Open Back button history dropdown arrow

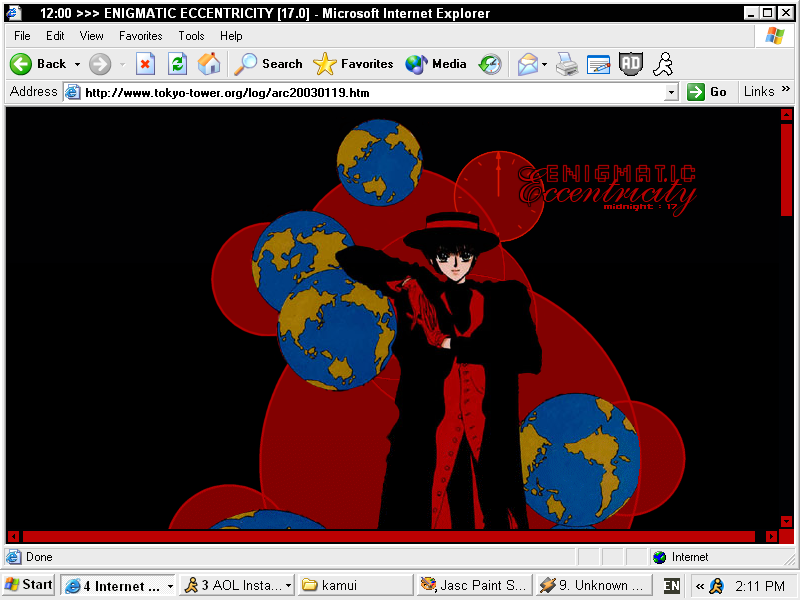tap(77, 64)
